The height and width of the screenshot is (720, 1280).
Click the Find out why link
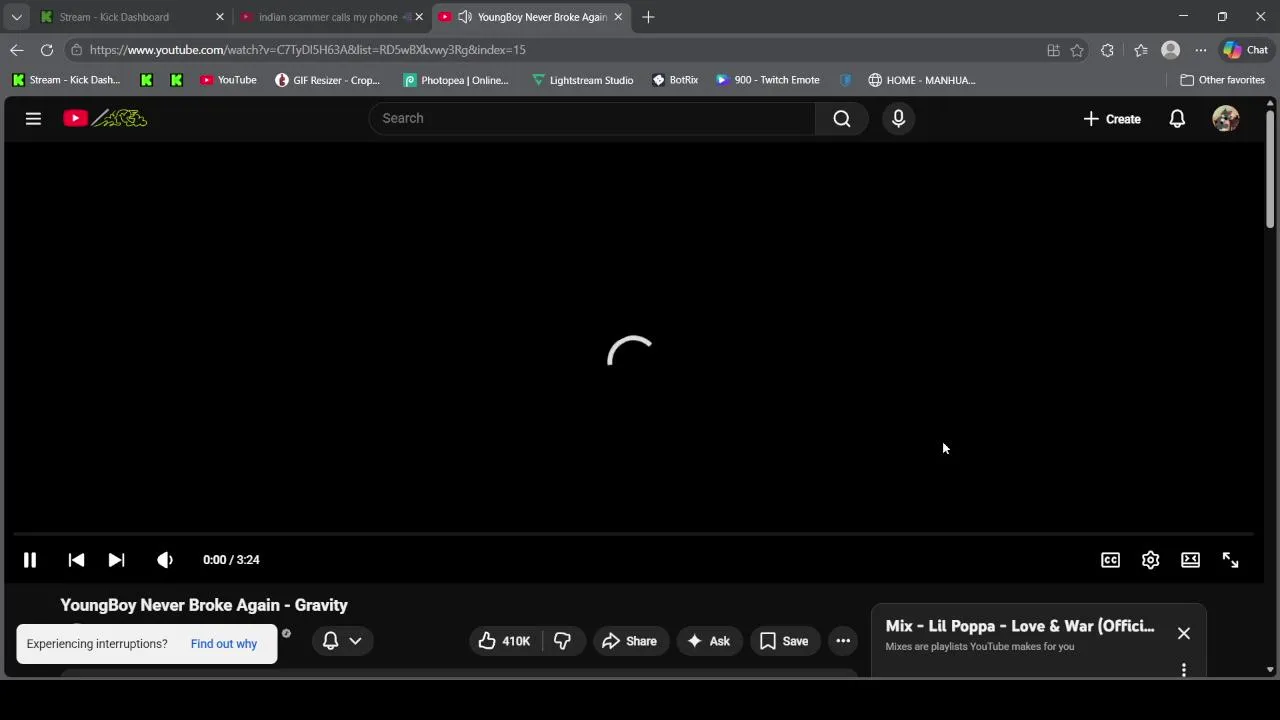tap(224, 644)
